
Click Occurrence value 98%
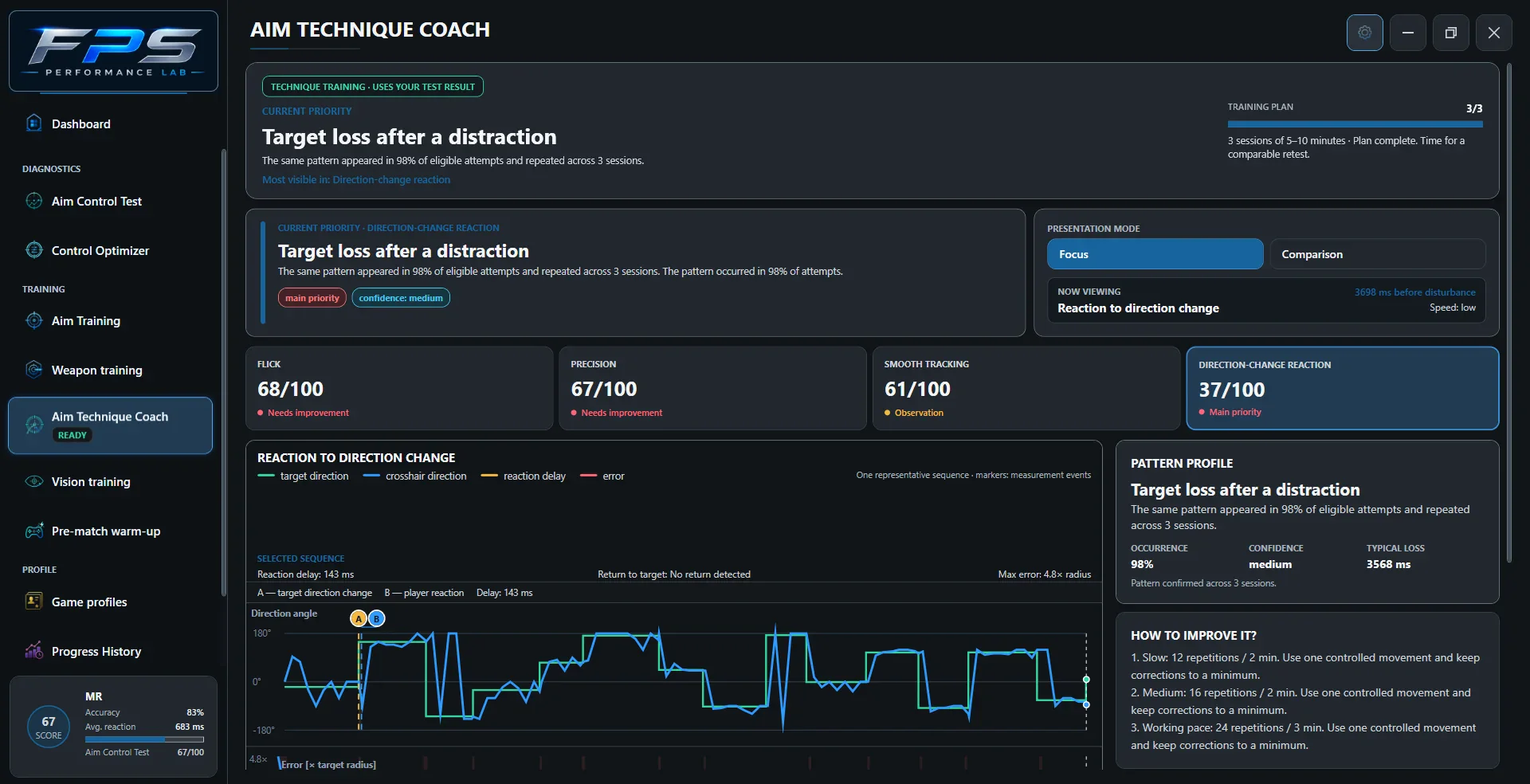[1142, 564]
